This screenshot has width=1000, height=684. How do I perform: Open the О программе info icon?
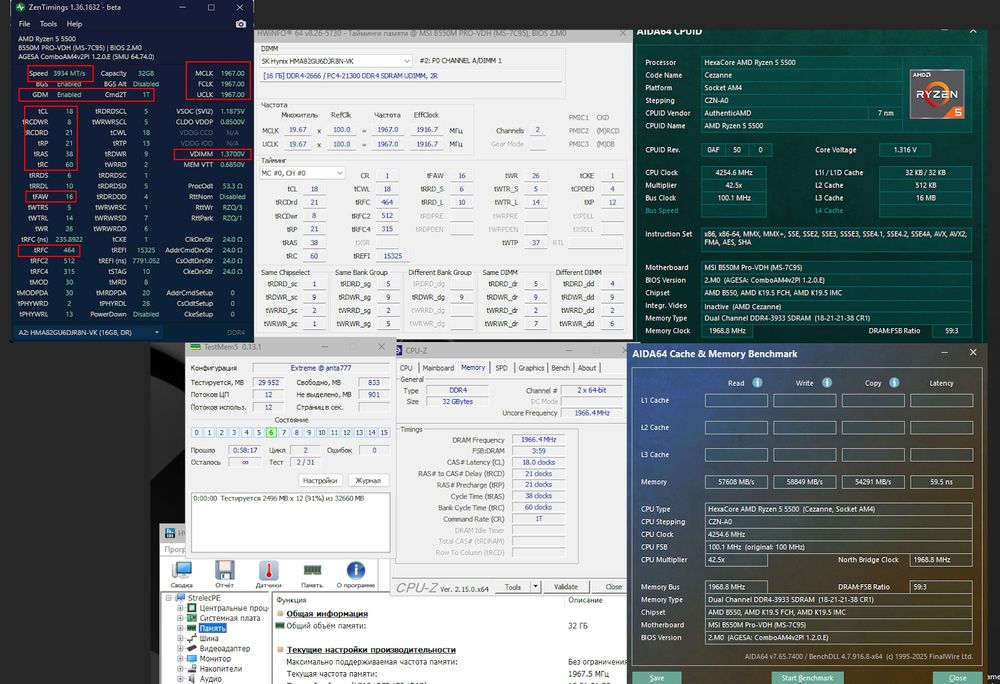355,570
